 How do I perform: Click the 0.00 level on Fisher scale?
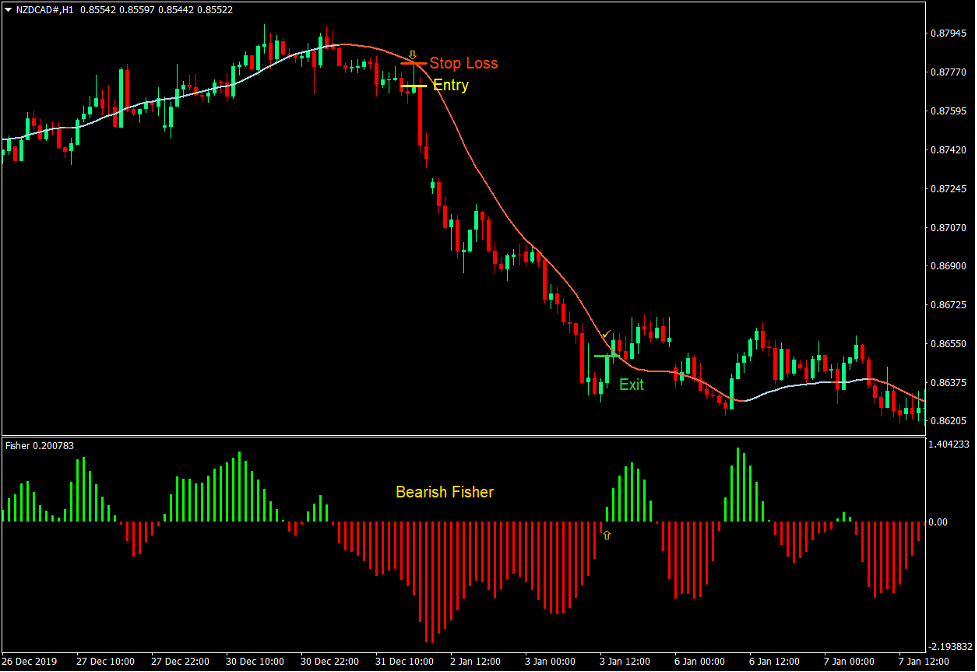point(938,522)
